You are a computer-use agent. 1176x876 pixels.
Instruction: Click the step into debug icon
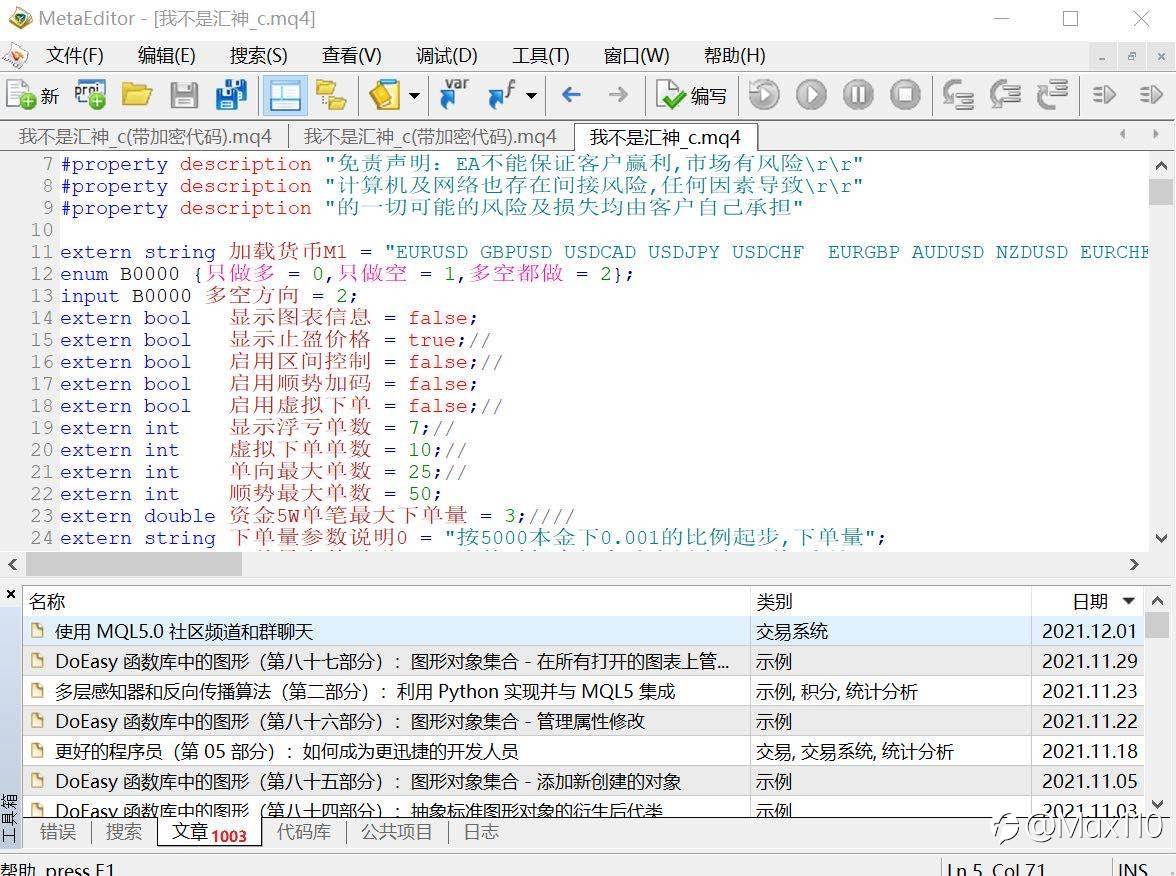click(x=958, y=94)
